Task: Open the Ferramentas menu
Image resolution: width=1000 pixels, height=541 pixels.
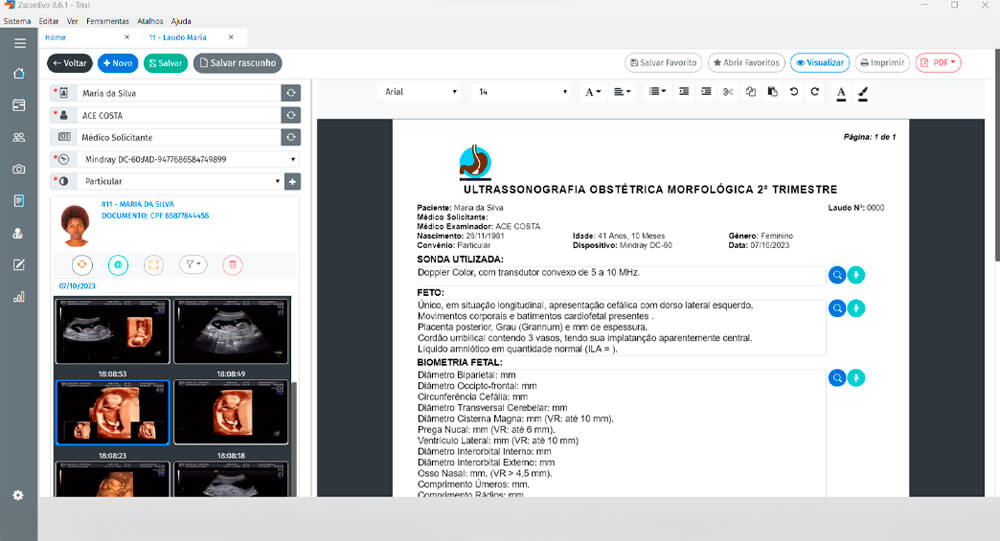Action: [108, 21]
